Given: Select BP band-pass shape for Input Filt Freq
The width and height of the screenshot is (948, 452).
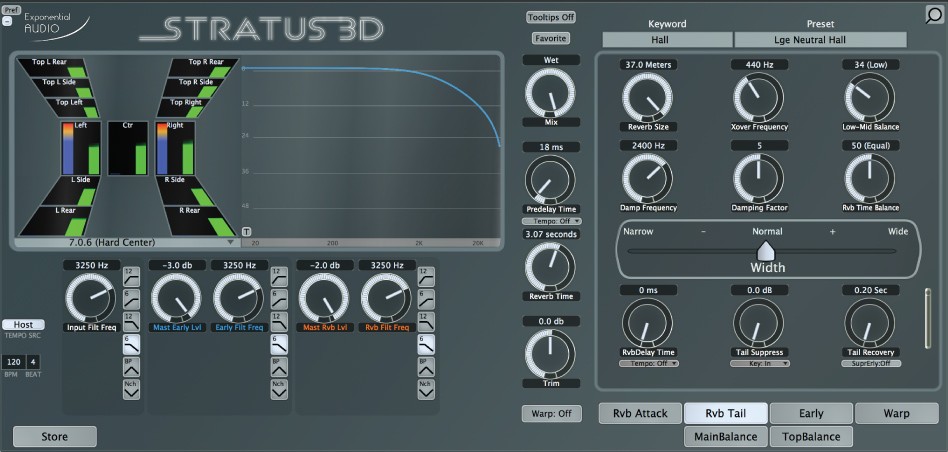Looking at the screenshot, I should click(131, 367).
